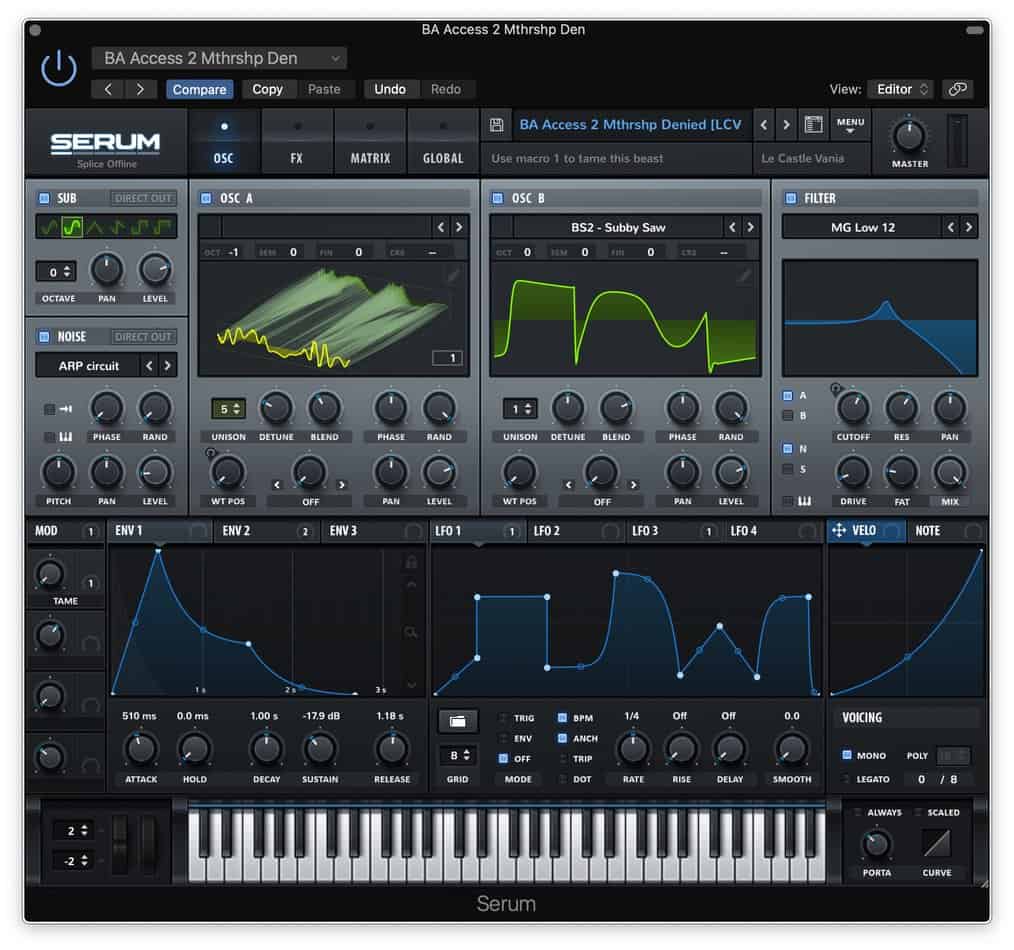Enable SUB DIRECT OUT button
The image size is (1014, 950).
143,198
